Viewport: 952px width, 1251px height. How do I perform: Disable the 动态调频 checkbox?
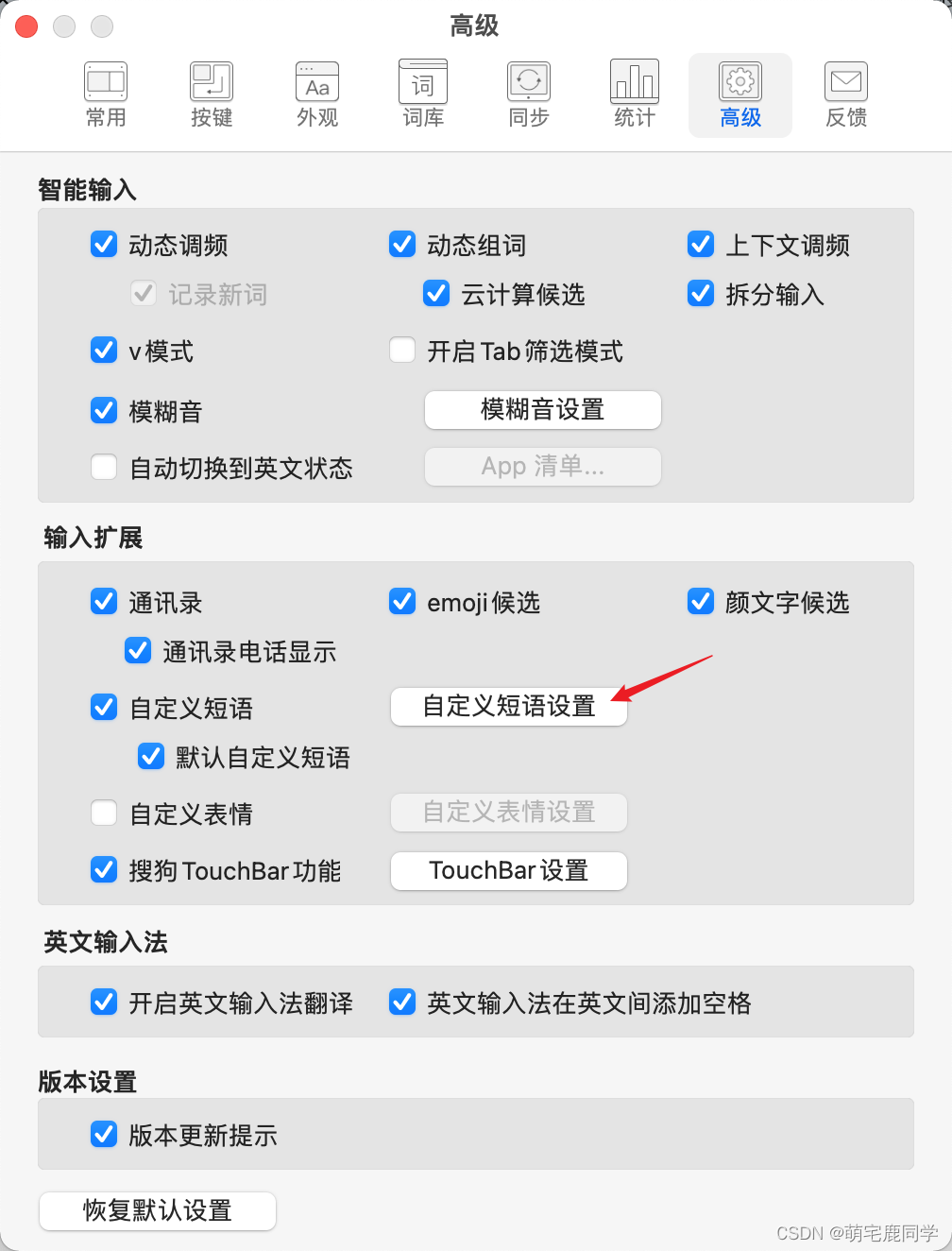(104, 244)
